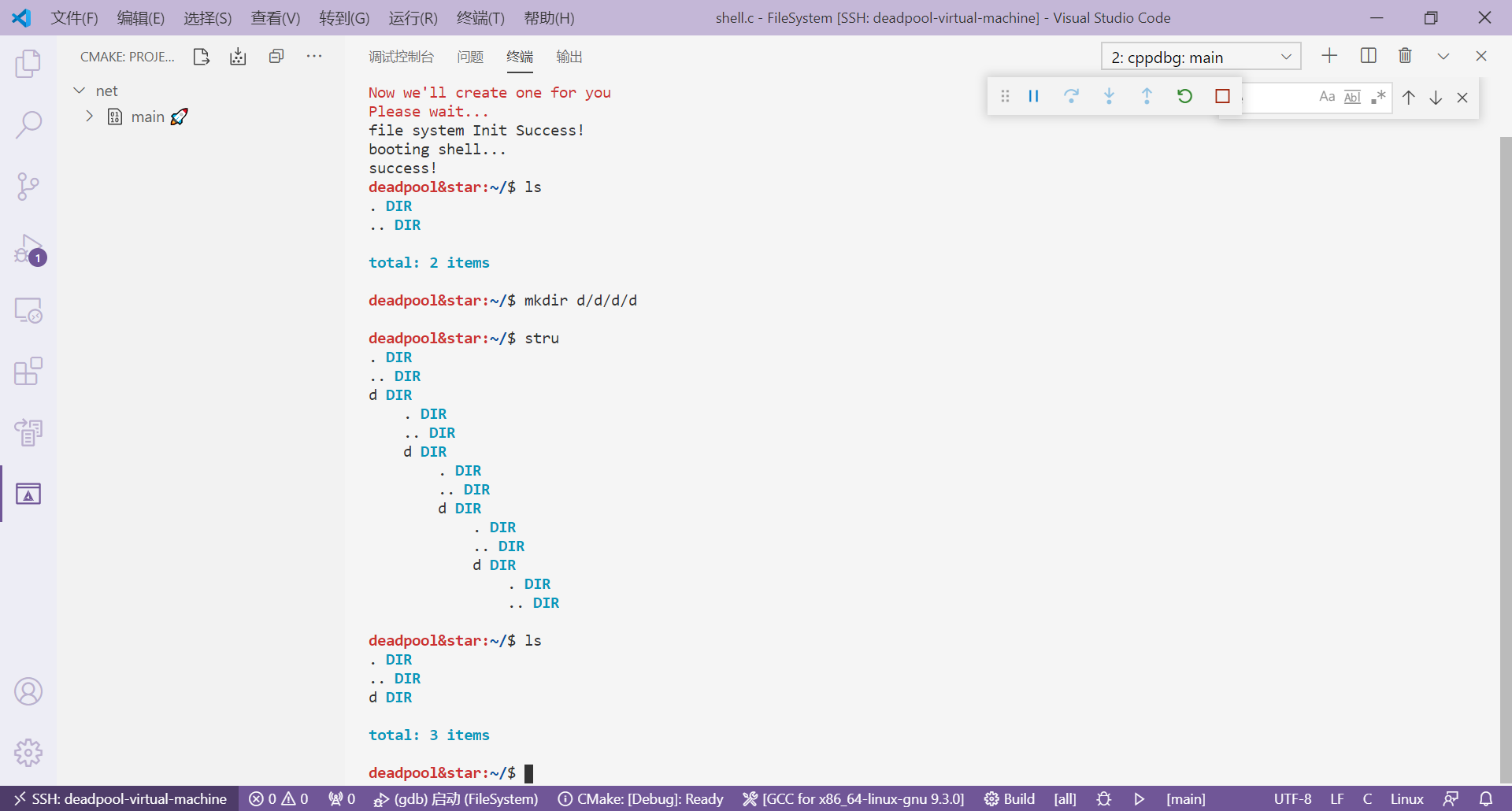This screenshot has width=1512, height=811.
Task: Open more actions in CMake panel header
Action: point(314,57)
